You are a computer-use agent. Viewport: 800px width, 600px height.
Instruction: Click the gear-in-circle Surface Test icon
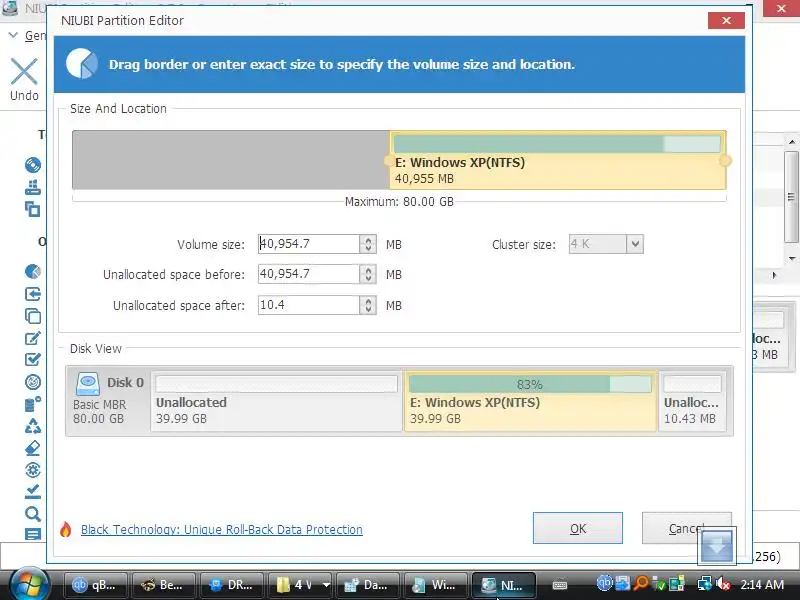click(33, 470)
